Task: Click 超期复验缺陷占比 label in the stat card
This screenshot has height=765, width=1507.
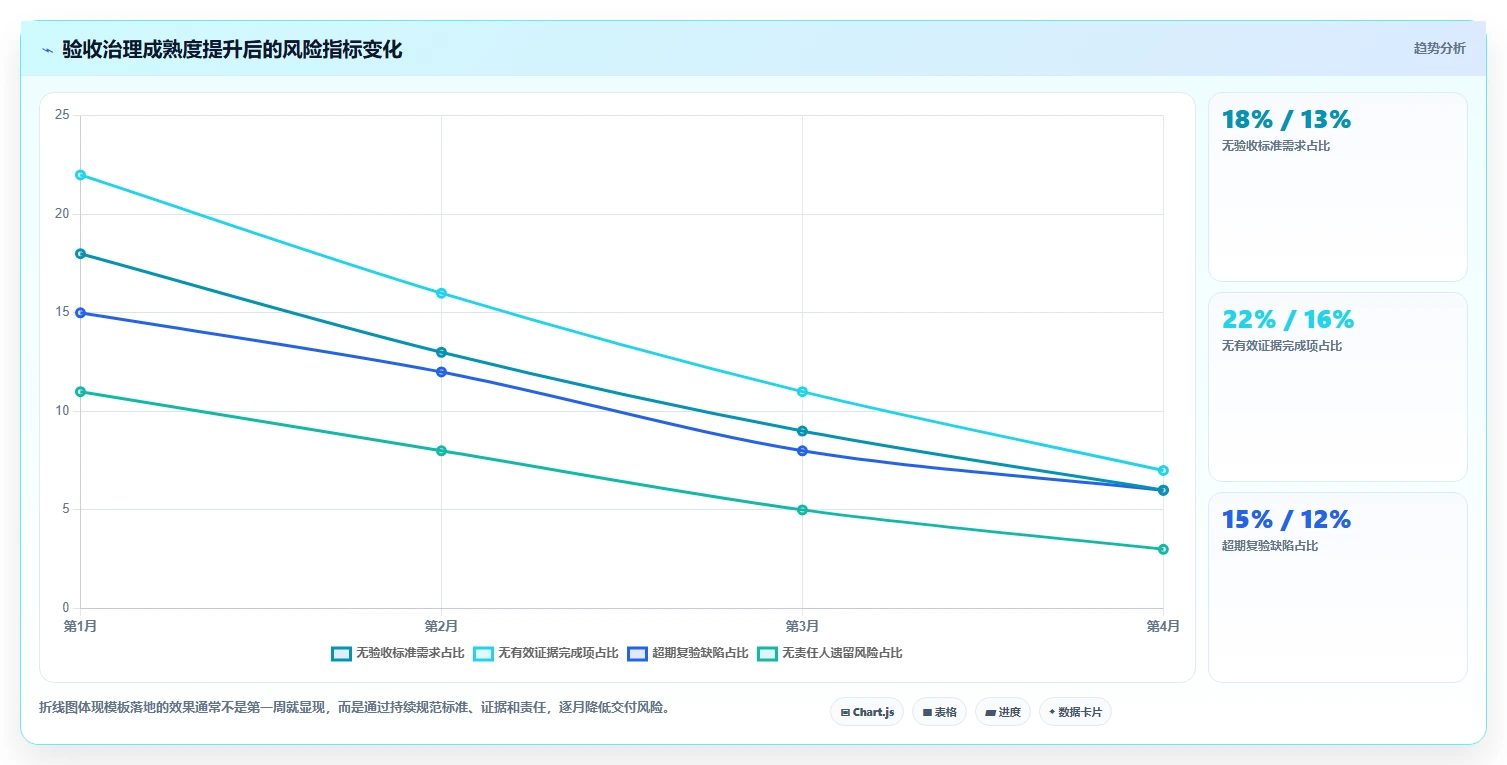Action: 1270,546
